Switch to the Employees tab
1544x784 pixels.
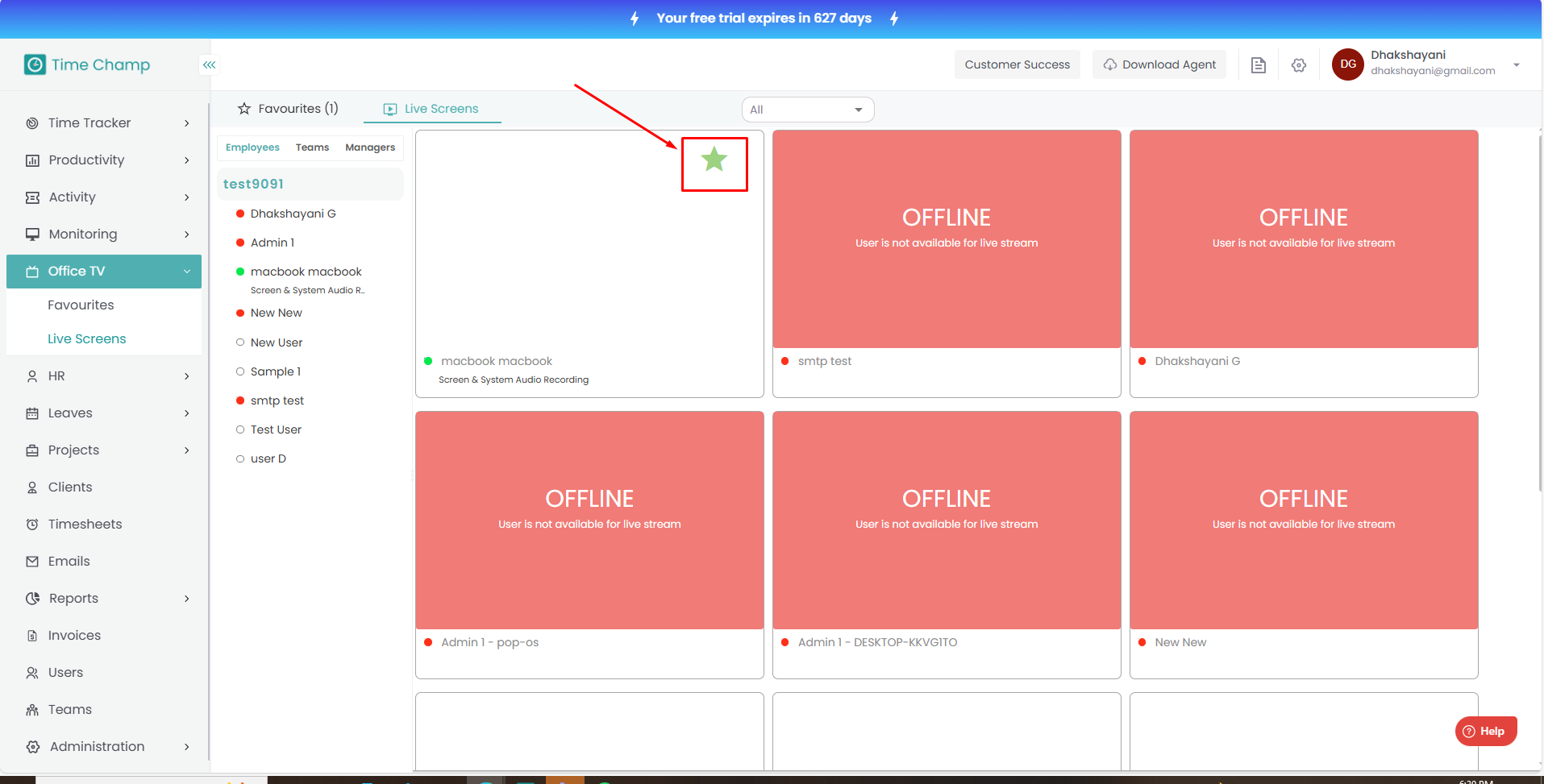point(252,147)
